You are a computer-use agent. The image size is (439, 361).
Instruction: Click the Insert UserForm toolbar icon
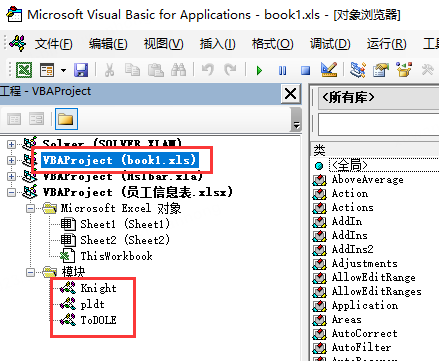click(47, 70)
